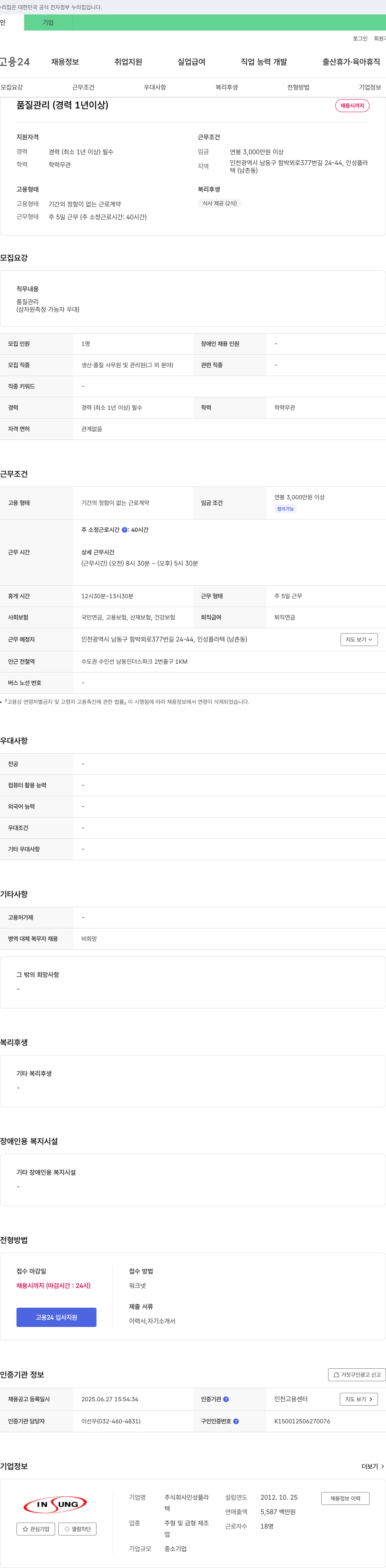Jump to 기업정보 section tab

[x=370, y=87]
